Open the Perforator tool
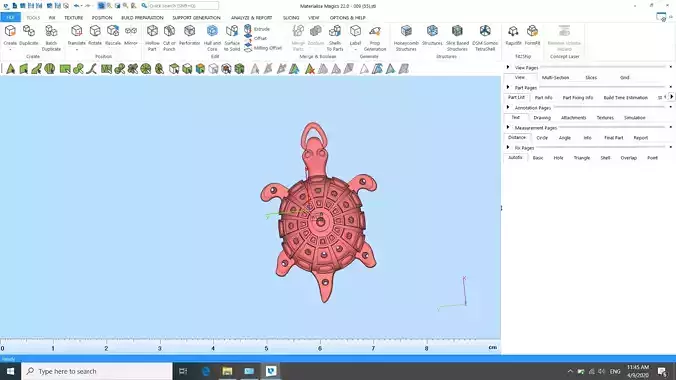 point(190,35)
